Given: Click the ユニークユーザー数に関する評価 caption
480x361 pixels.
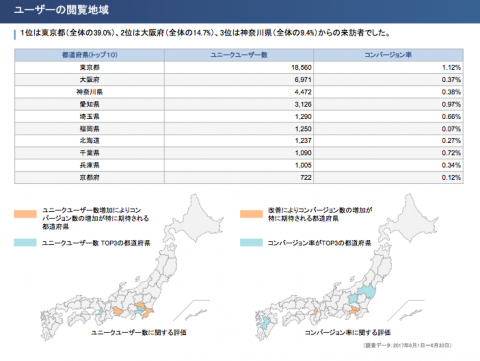Looking at the screenshot, I should click(x=139, y=332).
